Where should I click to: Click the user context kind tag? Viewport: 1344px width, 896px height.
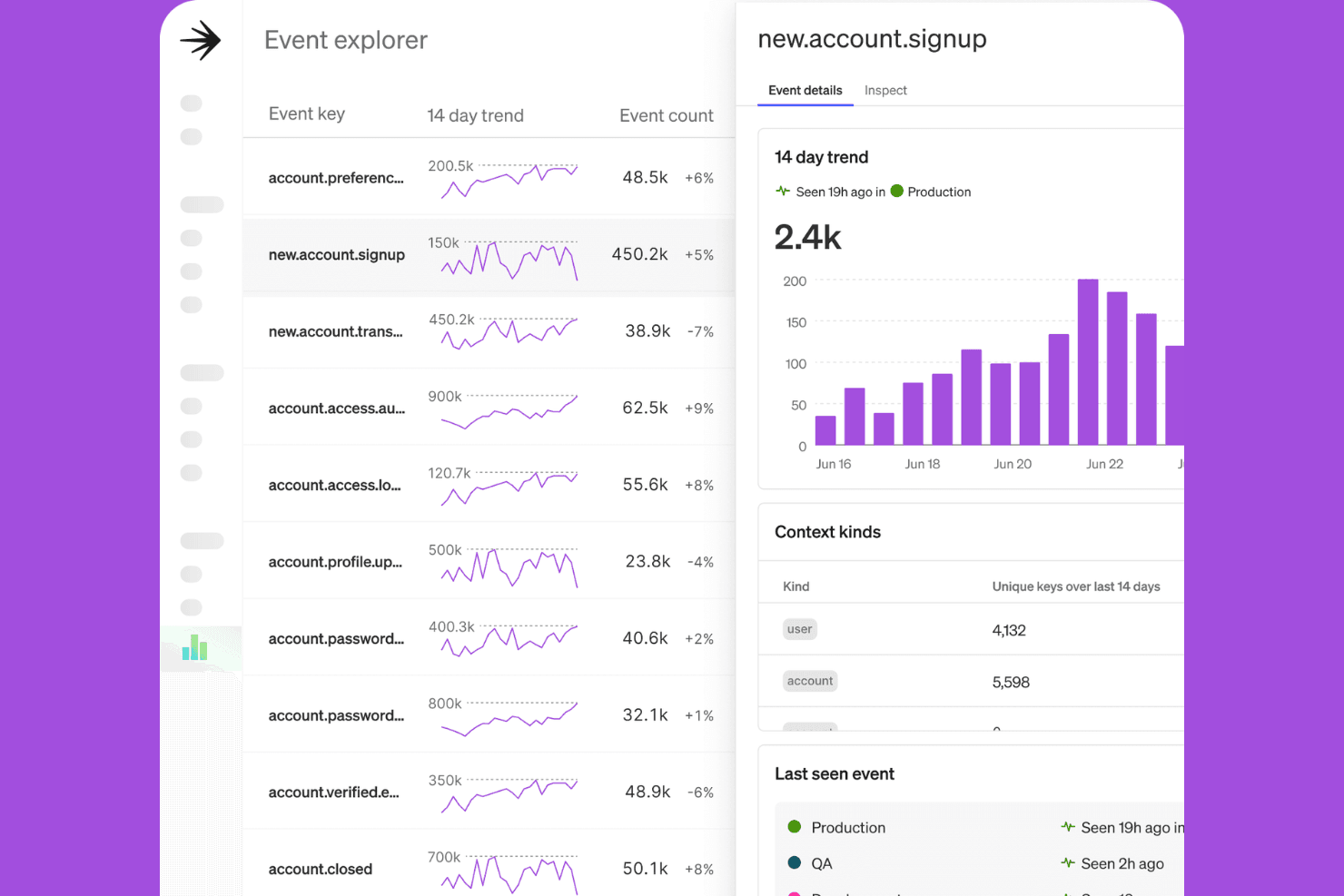tap(799, 629)
